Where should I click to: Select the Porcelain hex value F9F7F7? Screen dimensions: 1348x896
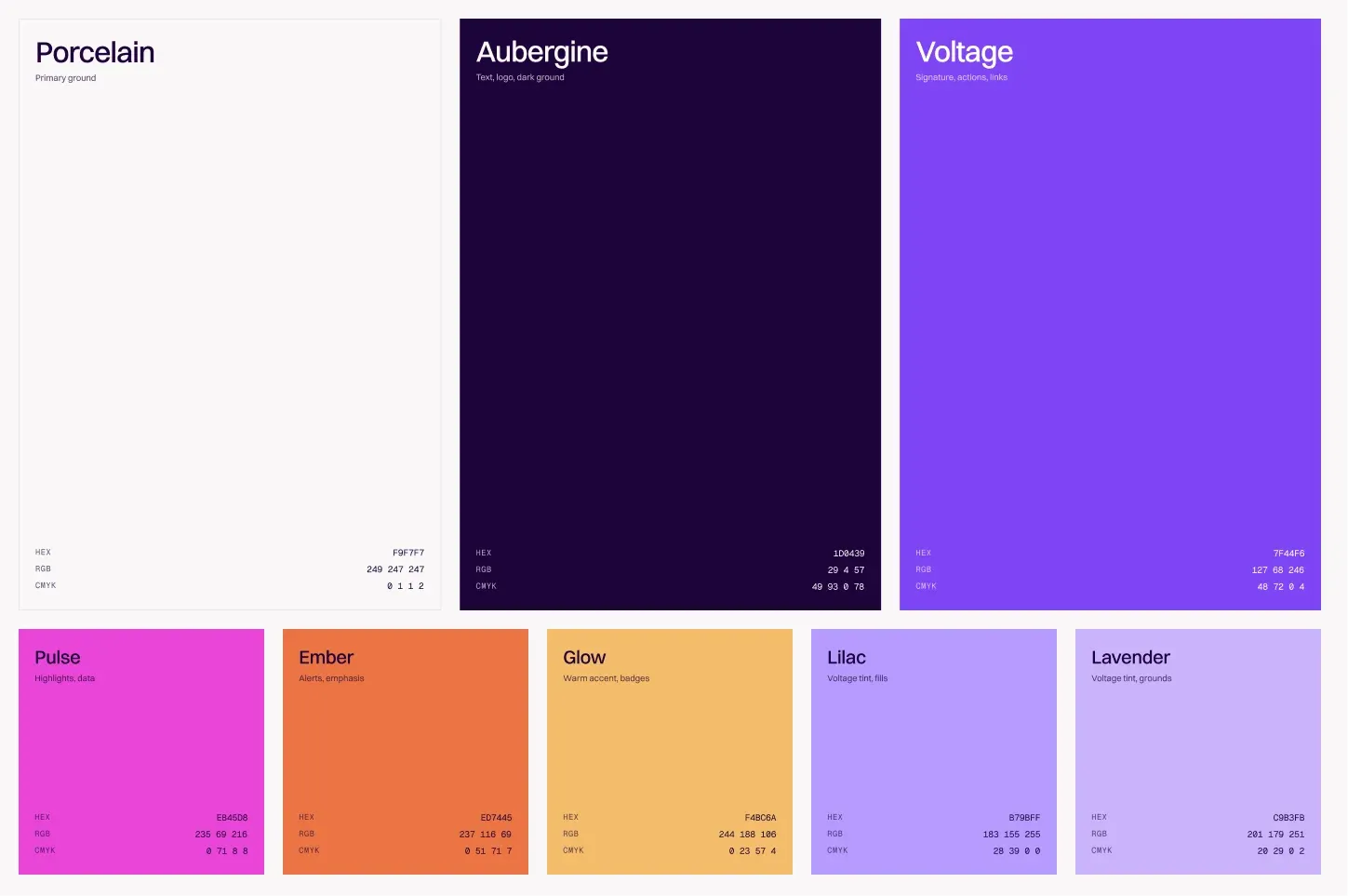pos(408,553)
